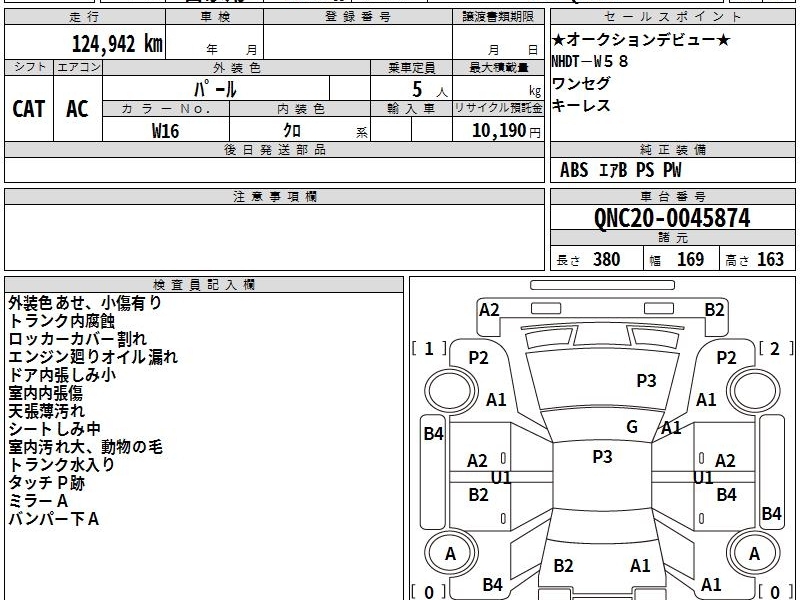The image size is (800, 600).
Task: Select the カラーNo. header
Action: 166,109
